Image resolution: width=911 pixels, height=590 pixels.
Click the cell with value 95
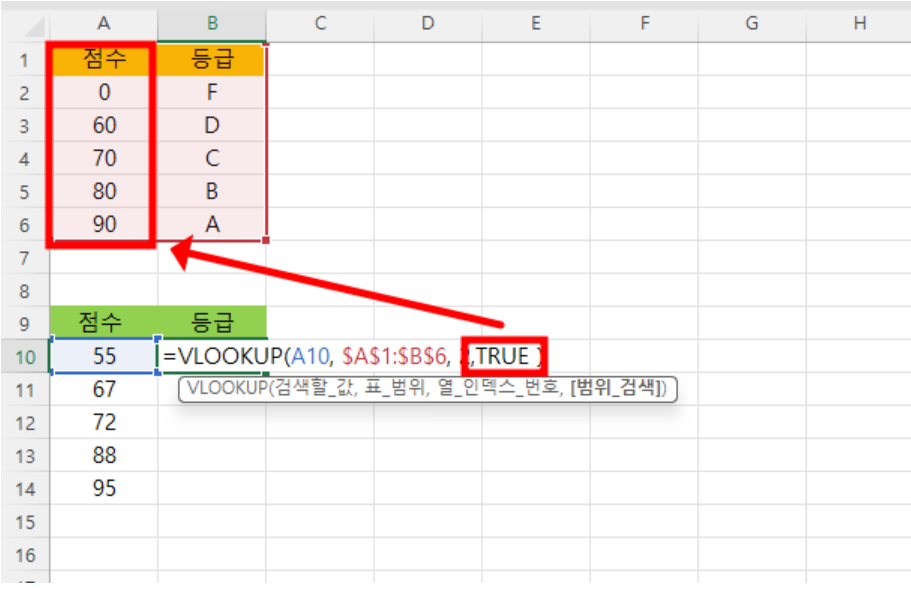104,488
